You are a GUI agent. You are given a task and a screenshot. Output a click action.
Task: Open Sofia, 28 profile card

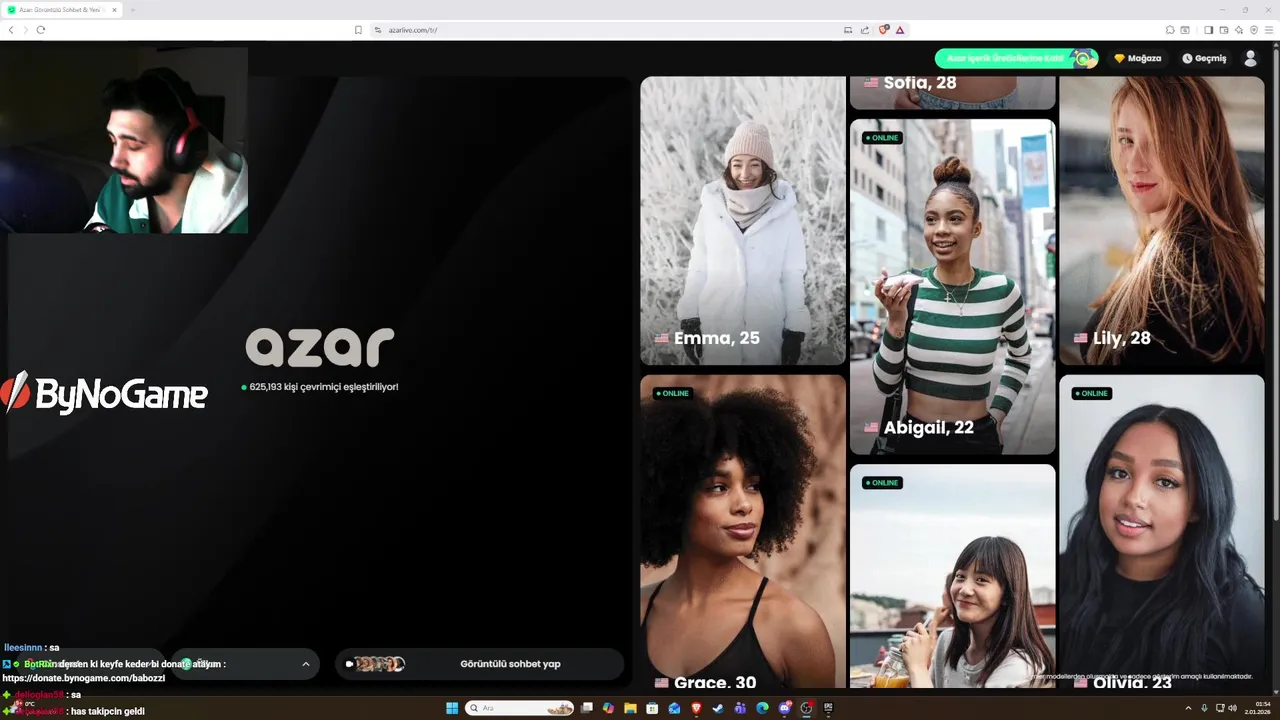(x=952, y=92)
